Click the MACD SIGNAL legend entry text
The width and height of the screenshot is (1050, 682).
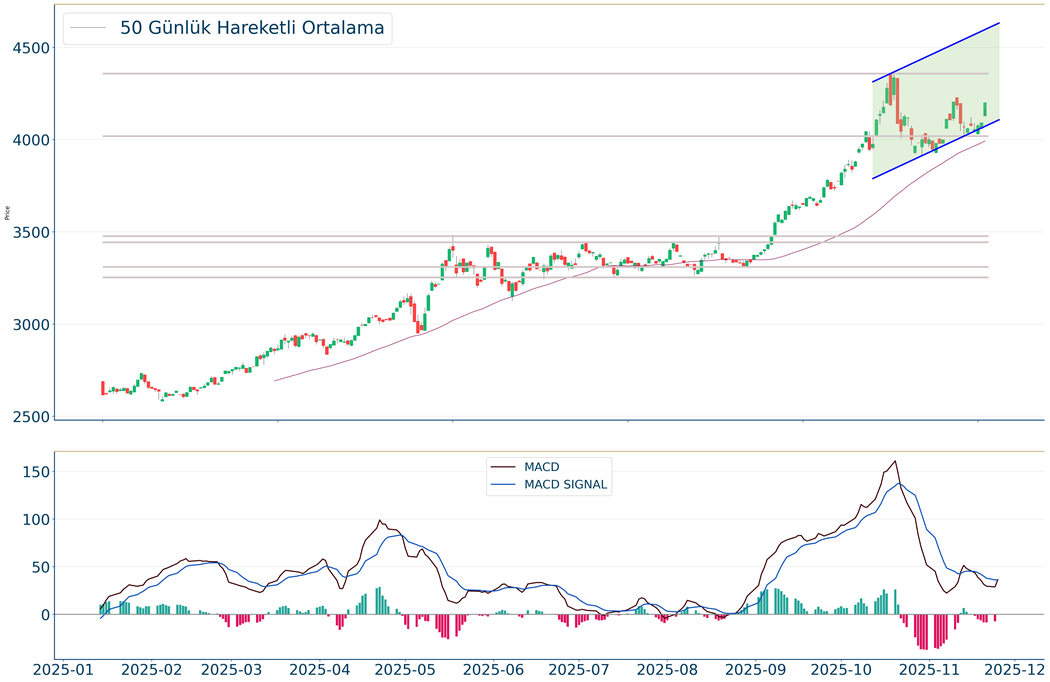pyautogui.click(x=566, y=485)
